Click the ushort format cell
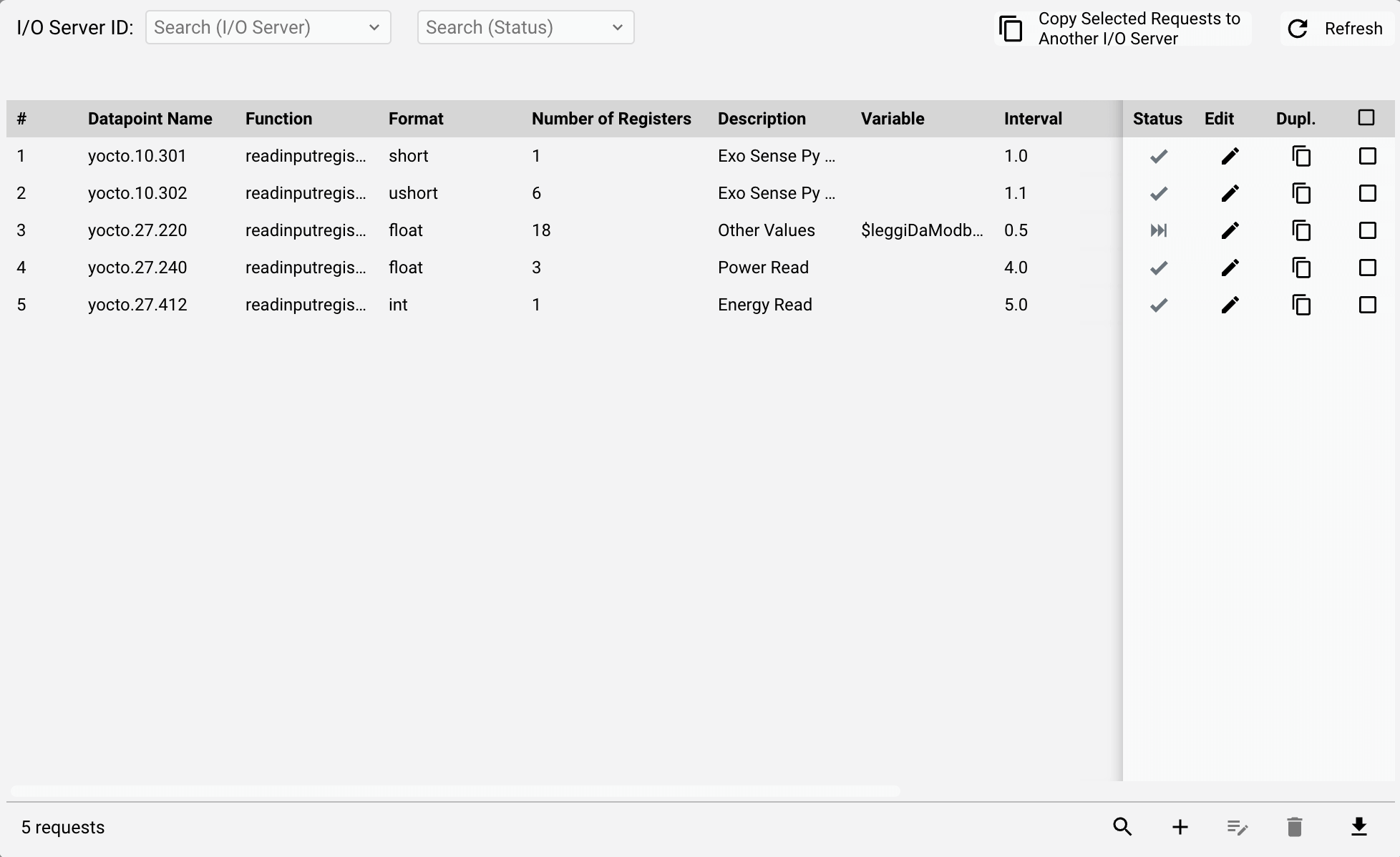This screenshot has height=857, width=1400. (x=413, y=193)
